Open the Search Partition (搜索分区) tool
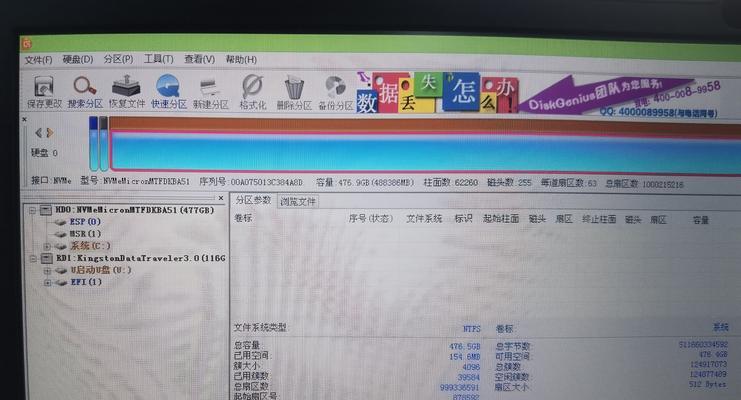The image size is (741, 400). [85, 92]
